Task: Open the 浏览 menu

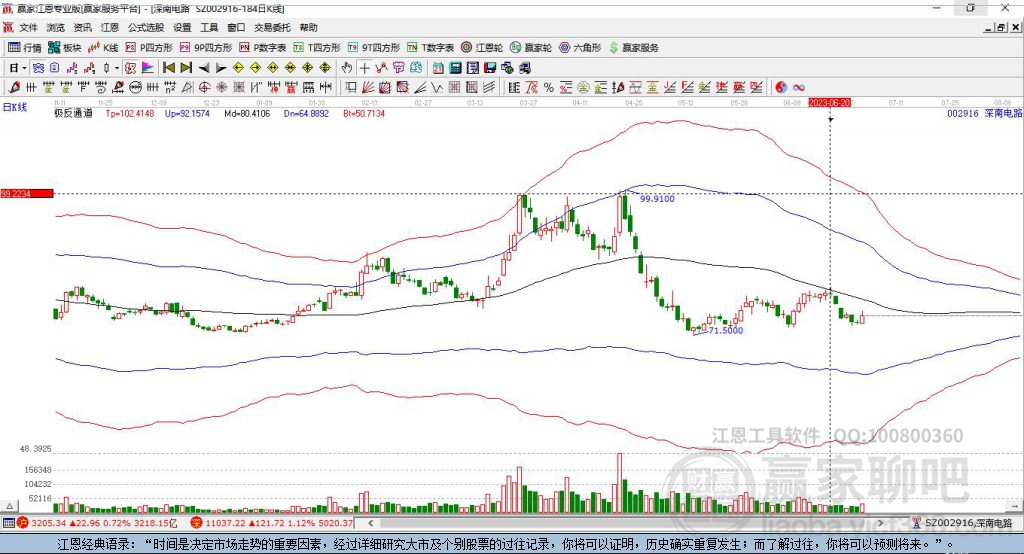Action: tap(56, 27)
